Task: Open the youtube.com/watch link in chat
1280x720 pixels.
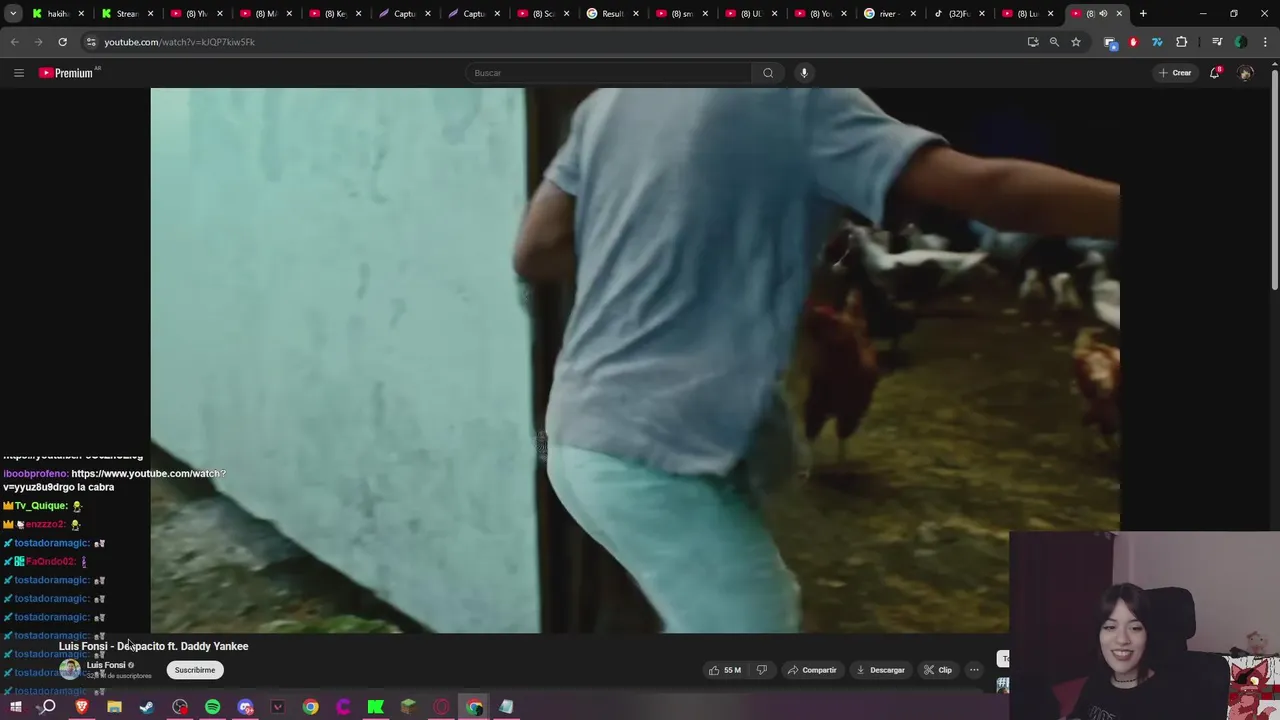Action: (x=114, y=480)
